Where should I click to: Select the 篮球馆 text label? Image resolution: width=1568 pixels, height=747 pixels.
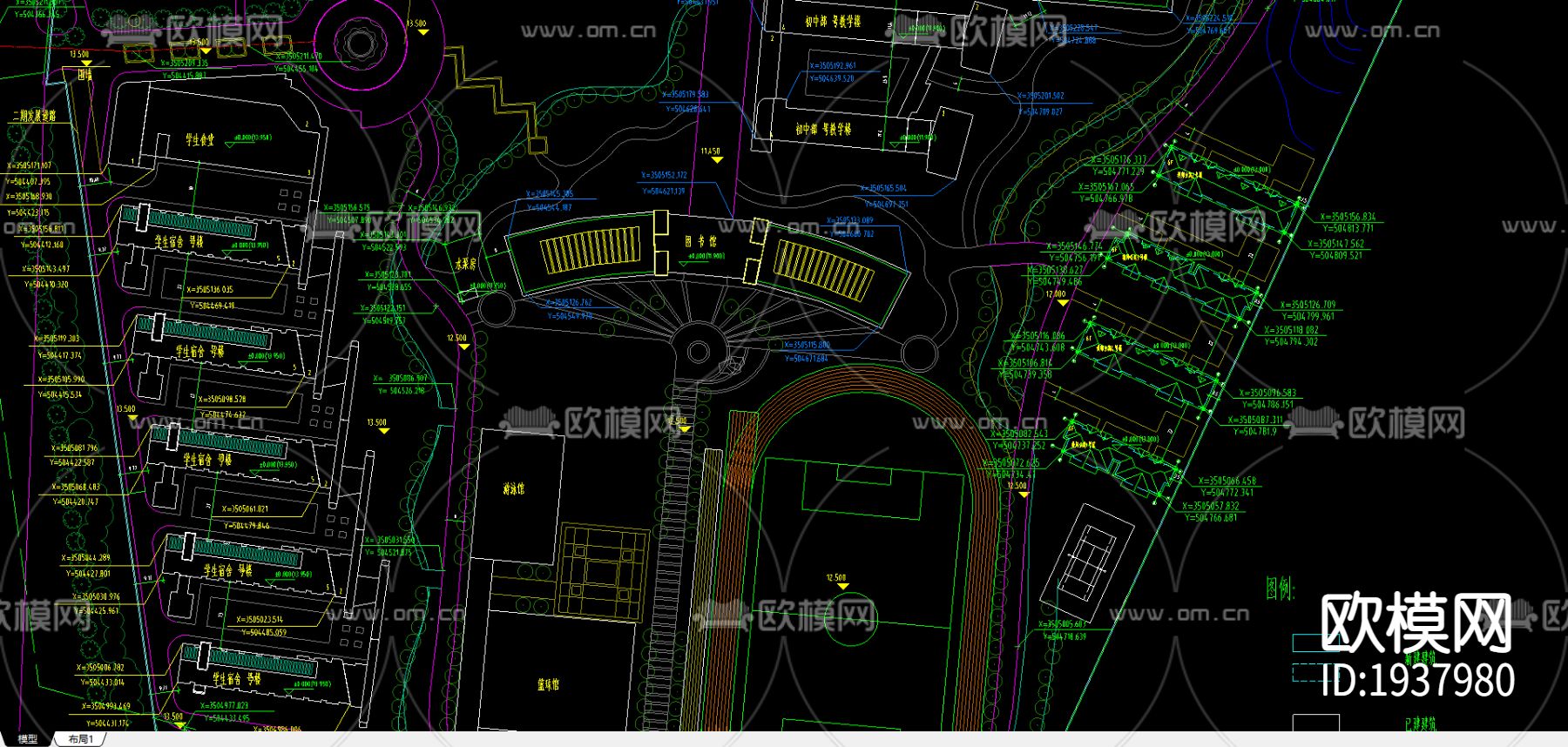[548, 684]
